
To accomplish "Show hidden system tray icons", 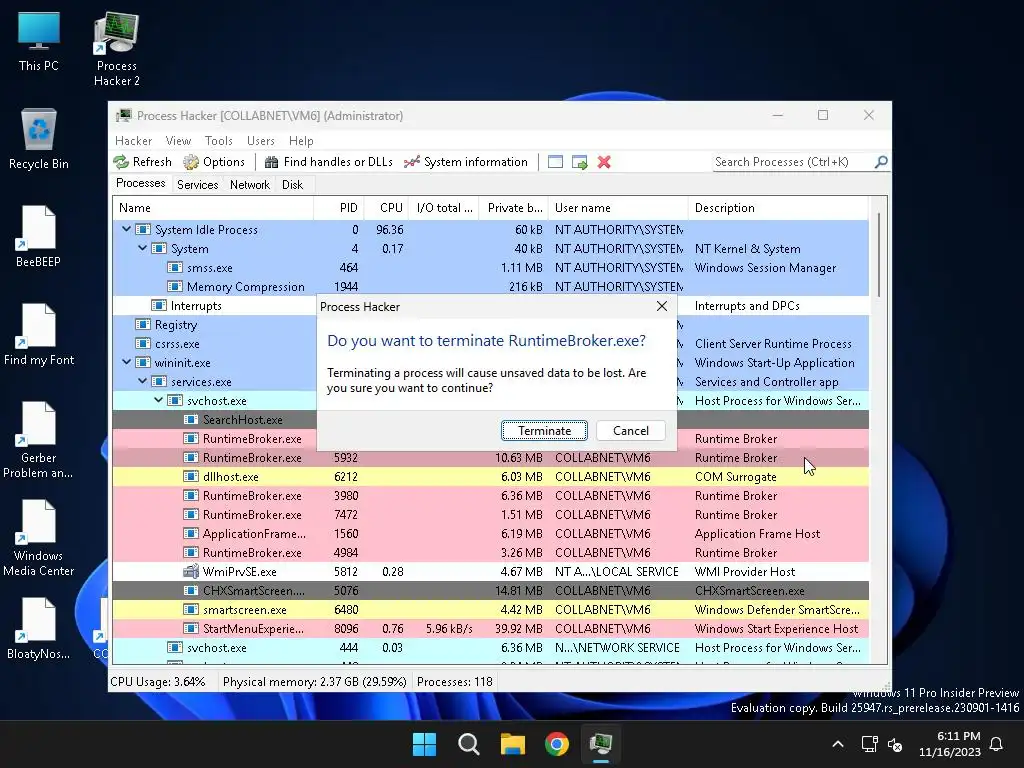I will point(838,744).
